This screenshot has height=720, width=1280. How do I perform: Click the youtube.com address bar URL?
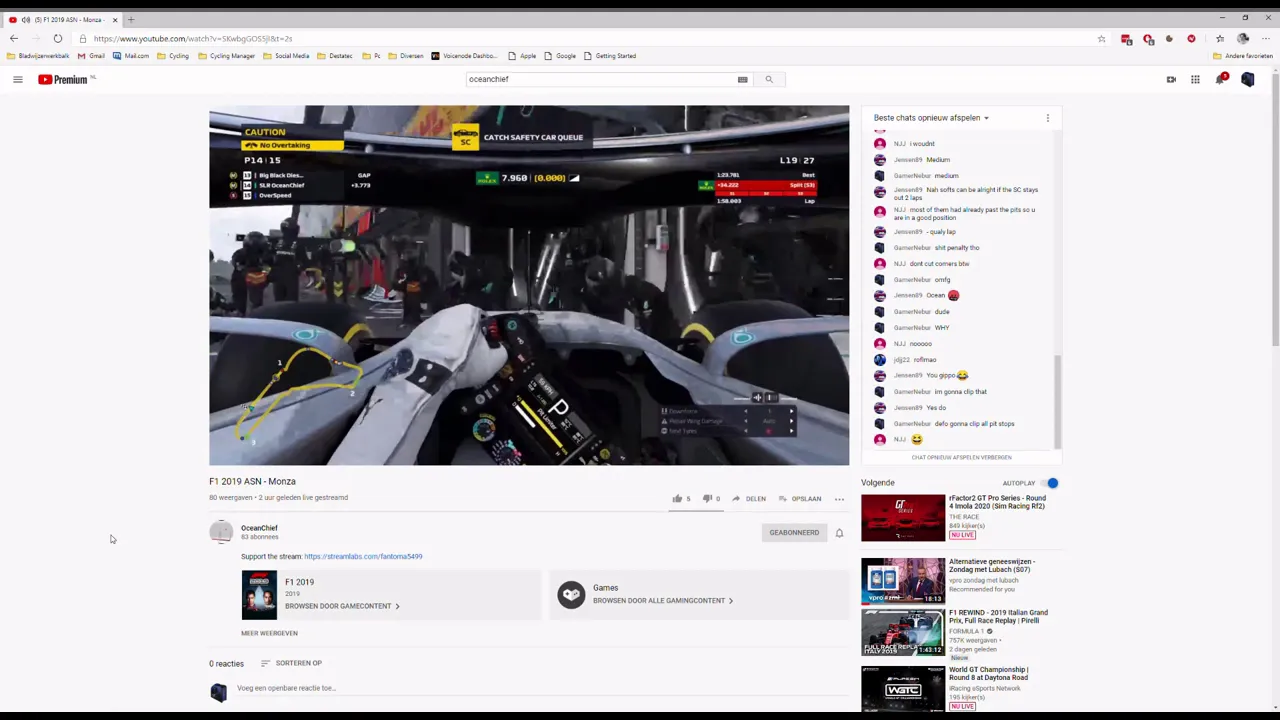(193, 38)
